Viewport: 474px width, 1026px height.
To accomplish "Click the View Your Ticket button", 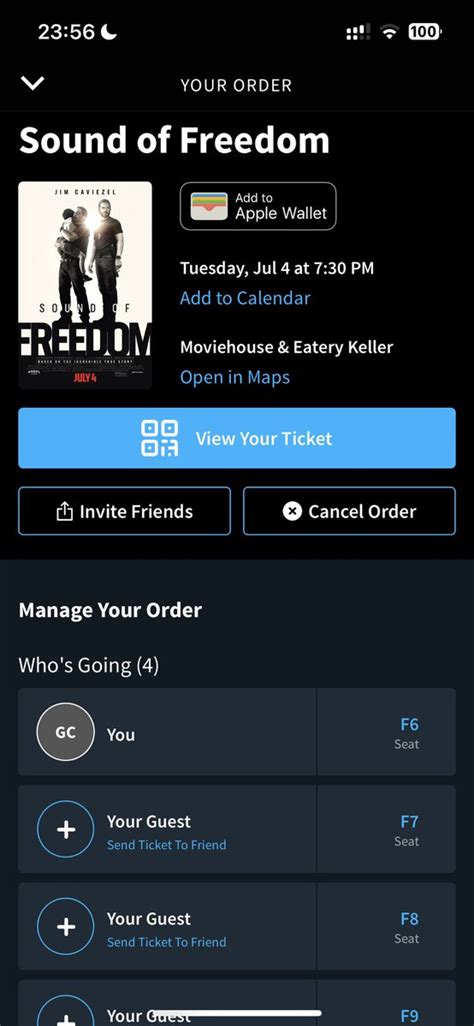I will [237, 438].
